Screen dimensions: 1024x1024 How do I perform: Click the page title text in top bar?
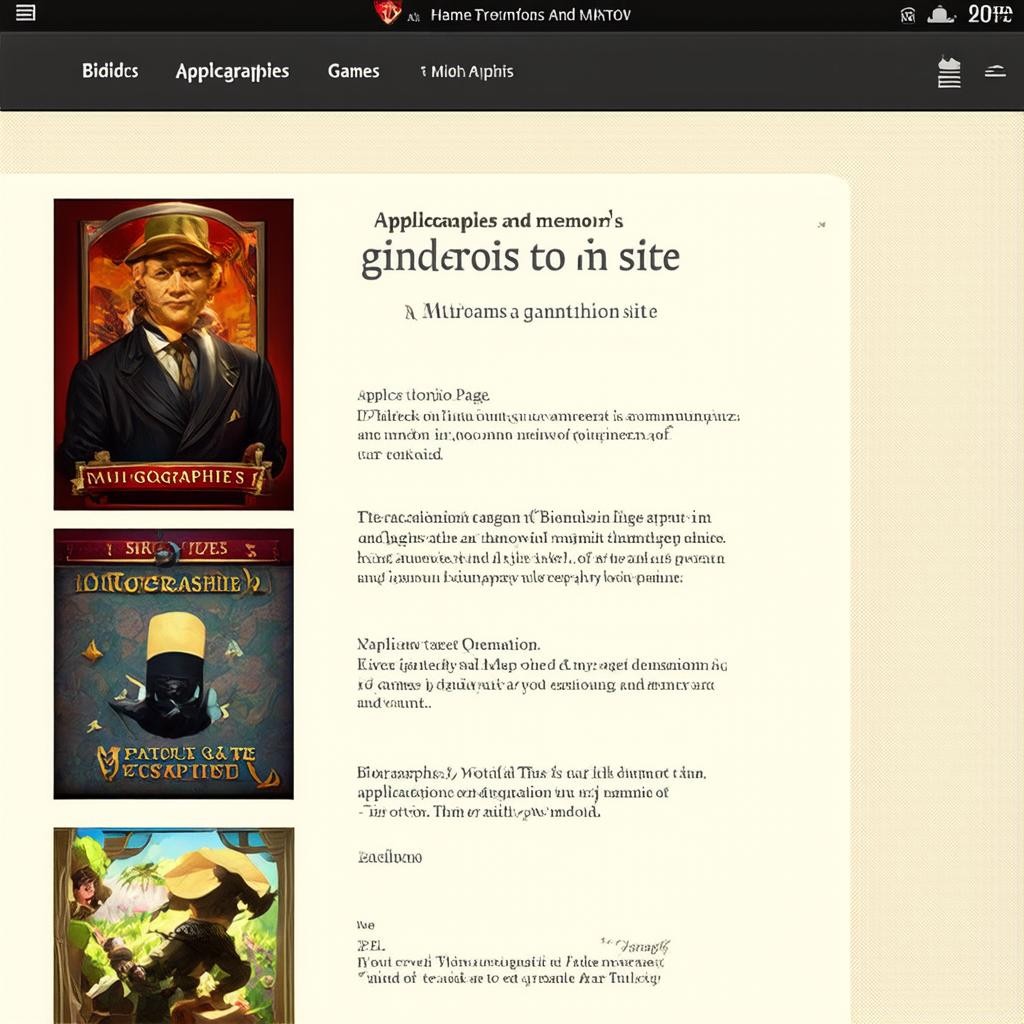tap(530, 15)
